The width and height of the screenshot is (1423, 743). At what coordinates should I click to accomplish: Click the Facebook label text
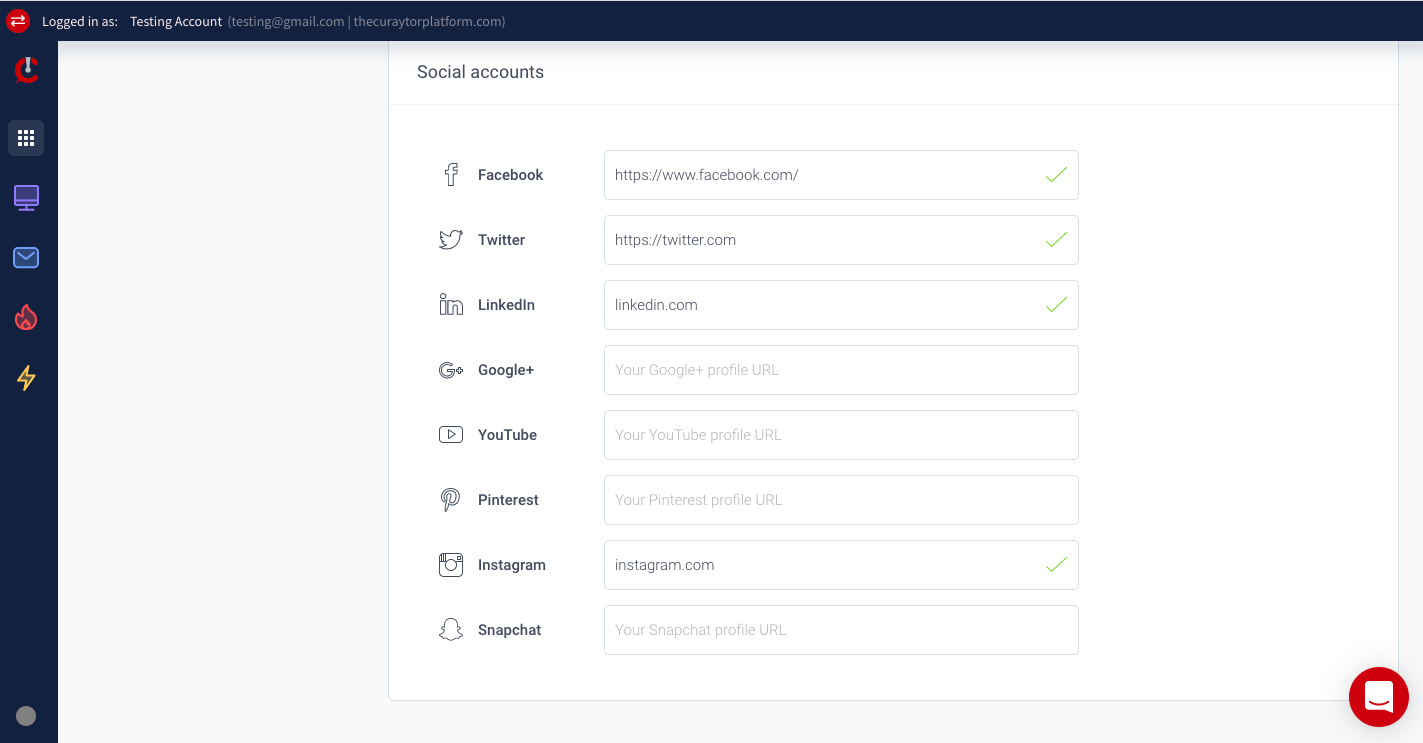(510, 175)
